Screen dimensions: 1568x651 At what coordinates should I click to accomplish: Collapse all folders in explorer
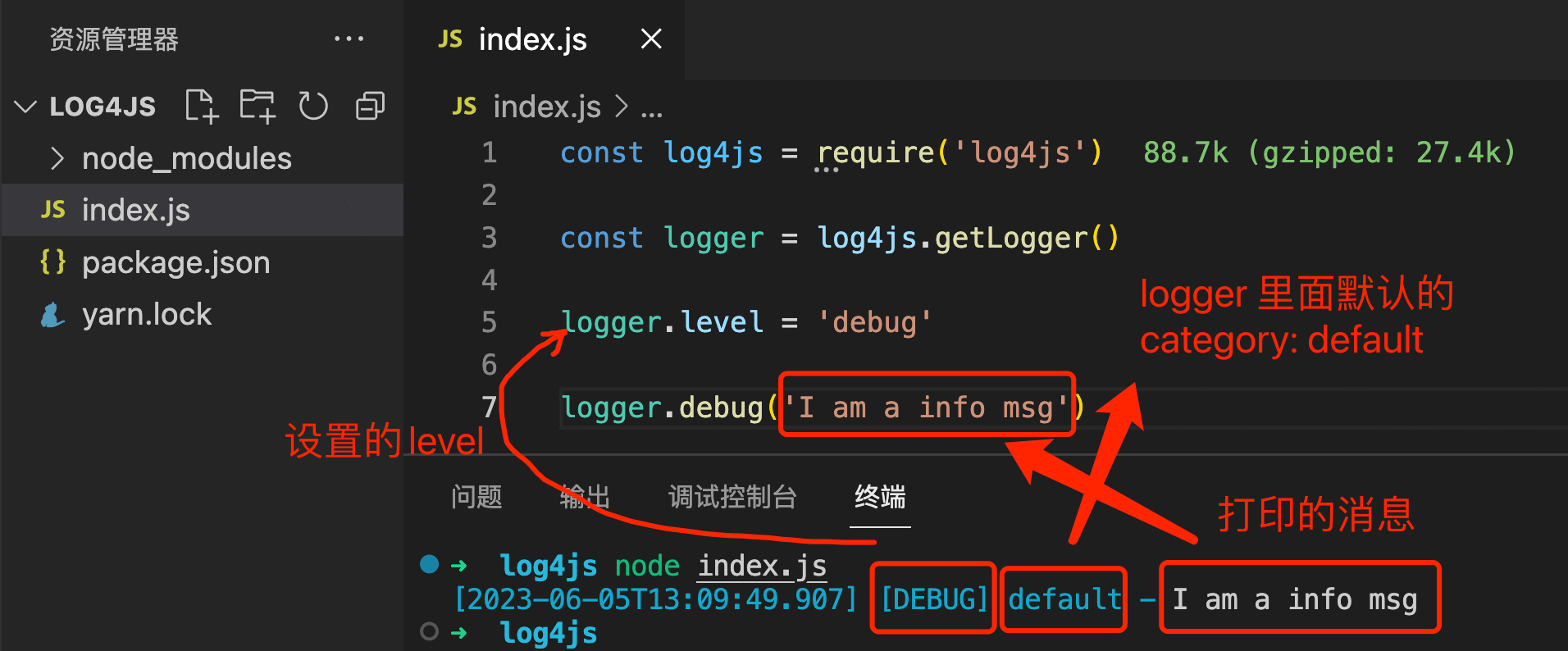point(370,106)
